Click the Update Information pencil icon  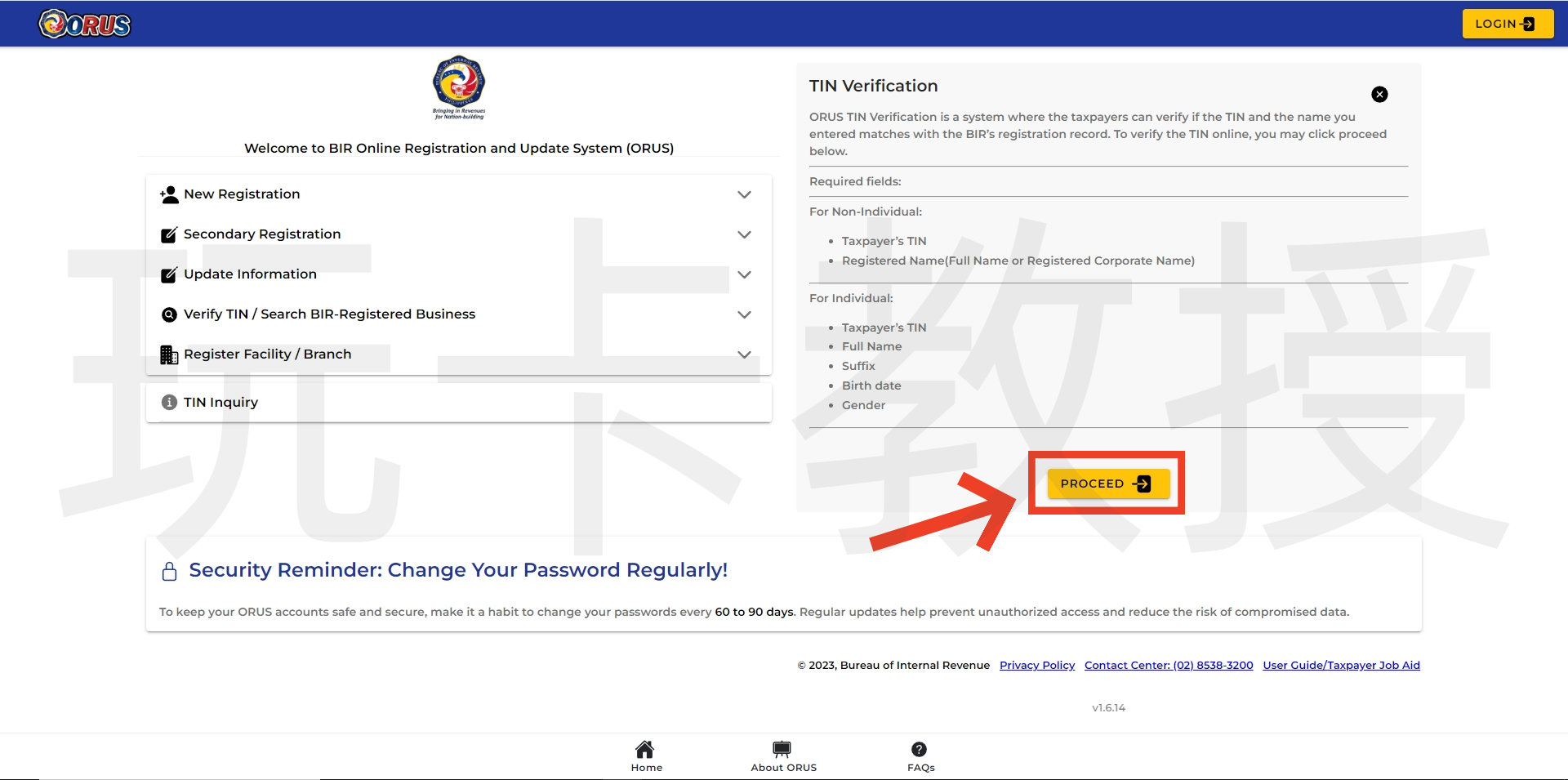tap(169, 274)
